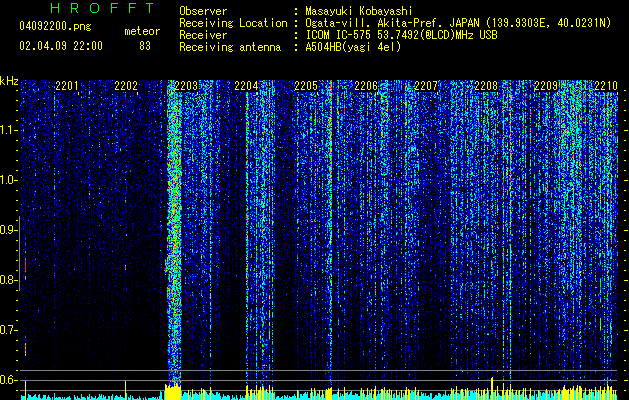Click the 2204 time marker
The image size is (629, 400).
[246, 86]
